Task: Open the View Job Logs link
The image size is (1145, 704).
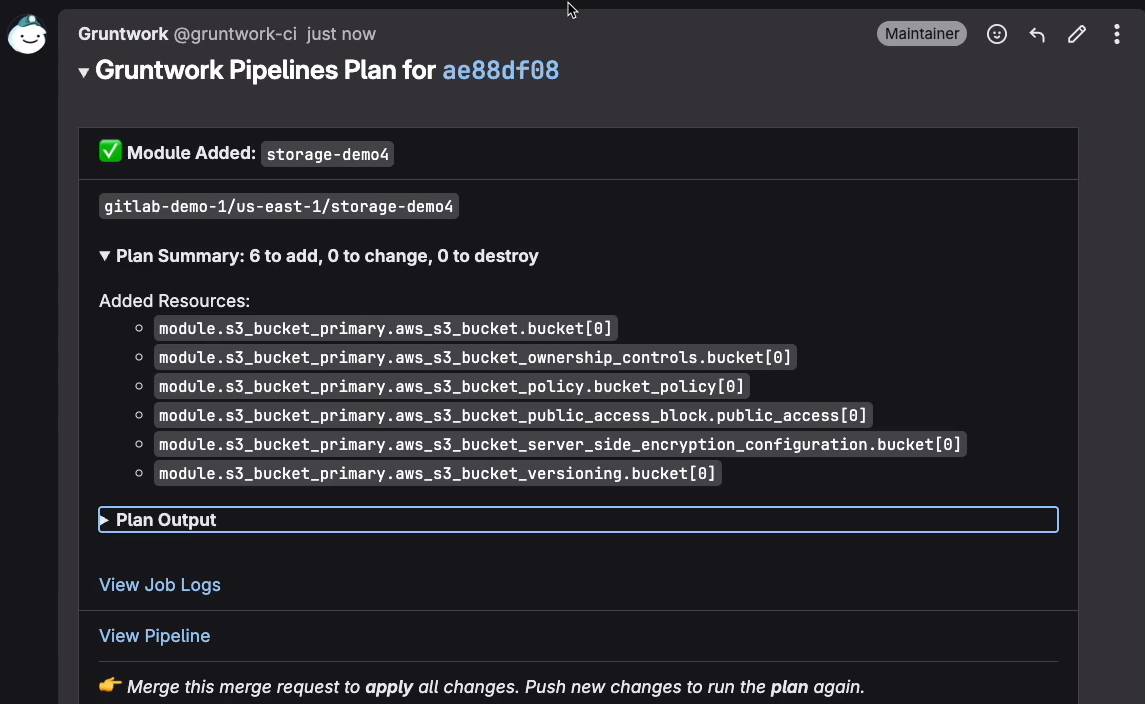Action: [160, 585]
